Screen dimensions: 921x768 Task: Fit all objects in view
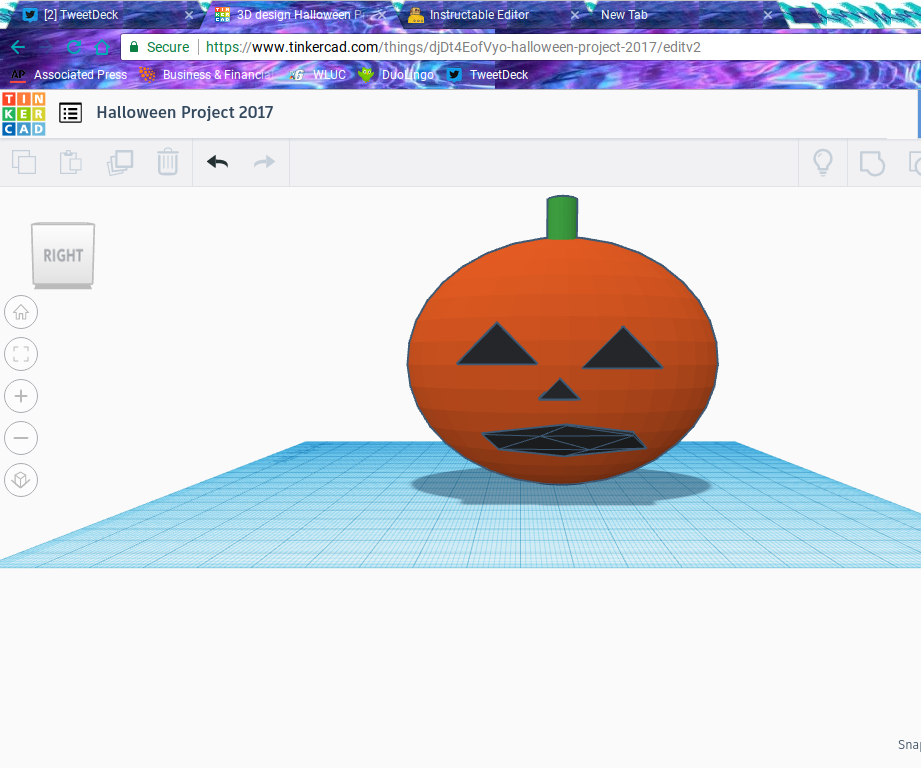pyautogui.click(x=21, y=354)
